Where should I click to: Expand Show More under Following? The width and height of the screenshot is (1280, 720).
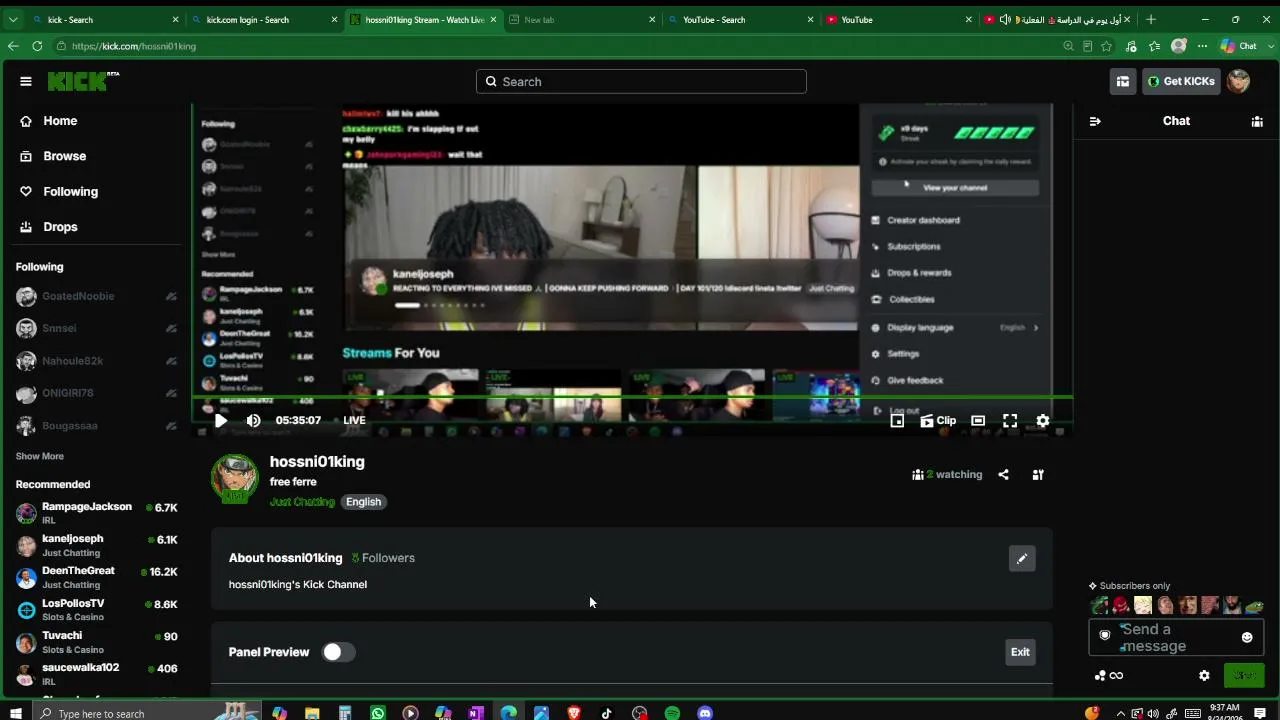pos(40,456)
